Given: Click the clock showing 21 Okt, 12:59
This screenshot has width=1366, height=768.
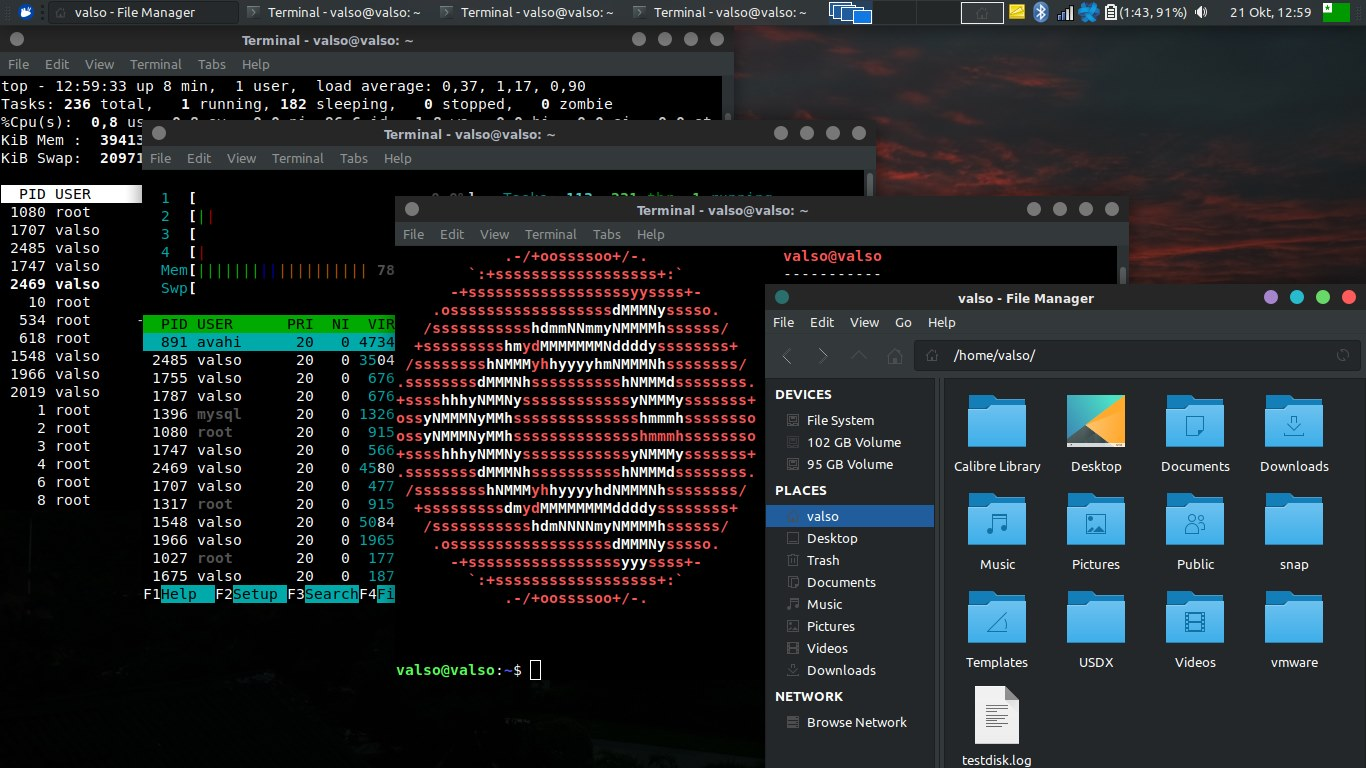Looking at the screenshot, I should tap(1269, 12).
